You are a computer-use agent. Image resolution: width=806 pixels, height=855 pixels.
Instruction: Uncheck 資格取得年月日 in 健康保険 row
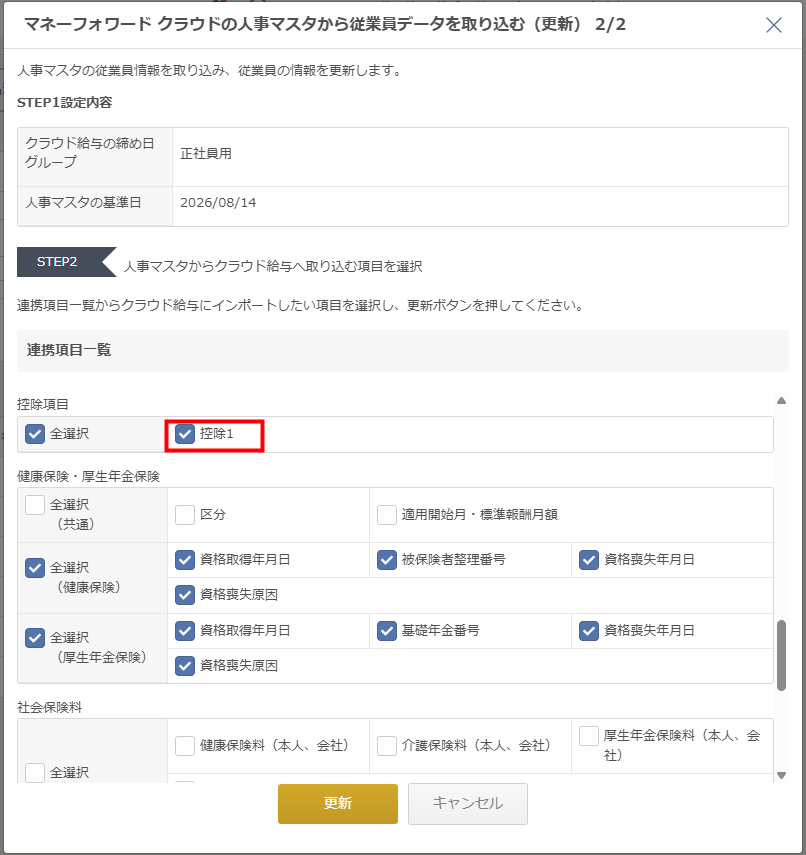coord(185,559)
